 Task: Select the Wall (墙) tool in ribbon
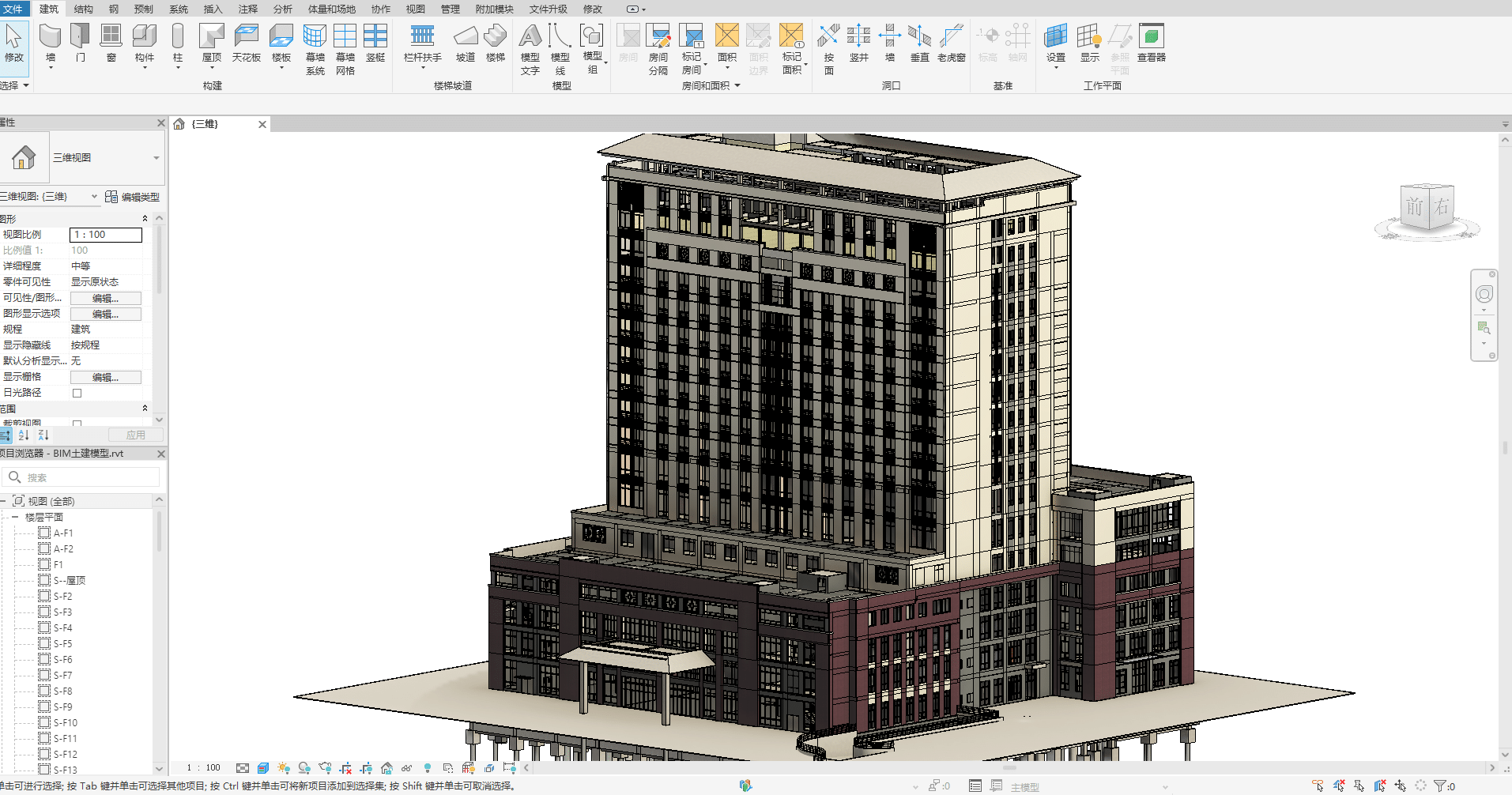coord(51,37)
